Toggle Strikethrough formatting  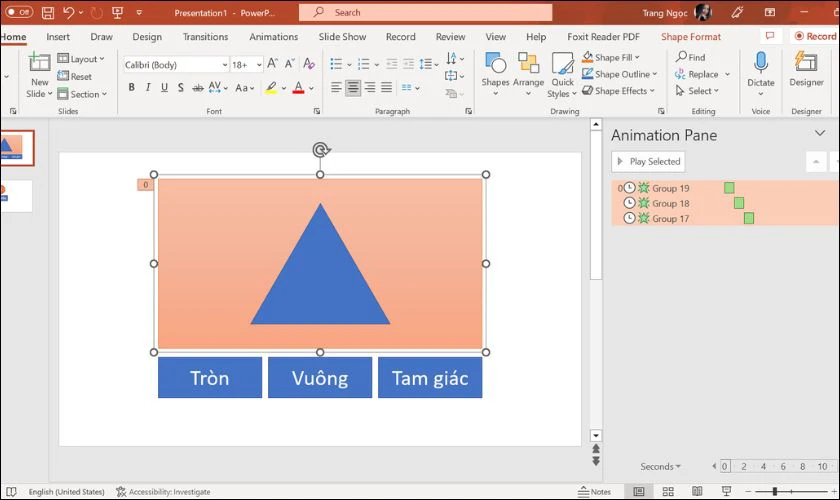pos(198,87)
